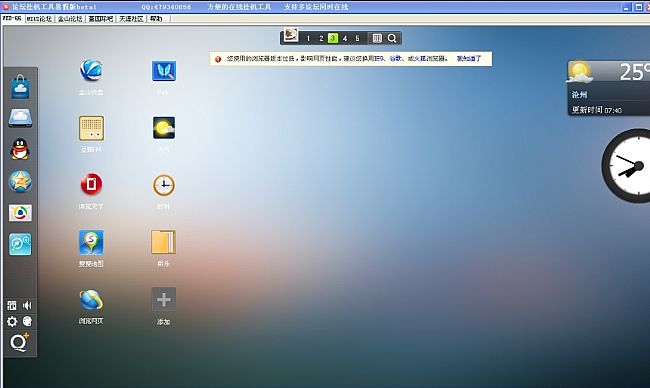The height and width of the screenshot is (388, 650).
Task: Click the IE9 link in the warning bar
Action: point(378,58)
